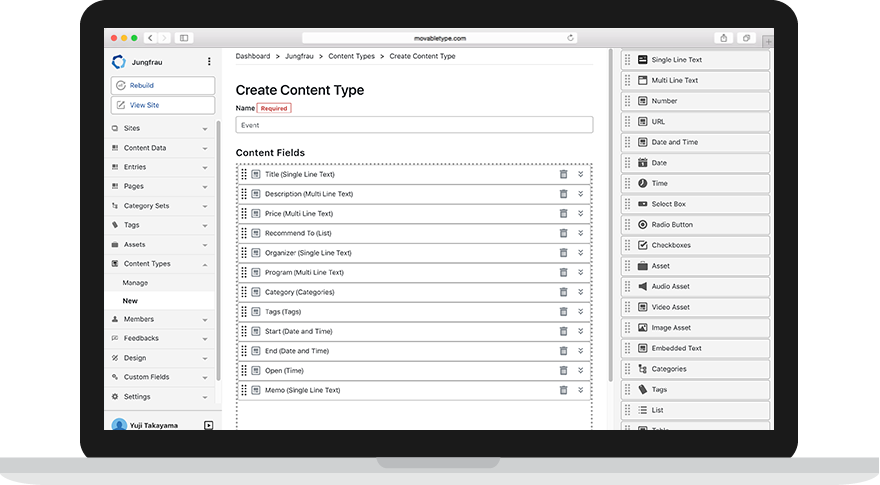Select Manage under Content Types
This screenshot has width=880, height=485.
[x=135, y=283]
